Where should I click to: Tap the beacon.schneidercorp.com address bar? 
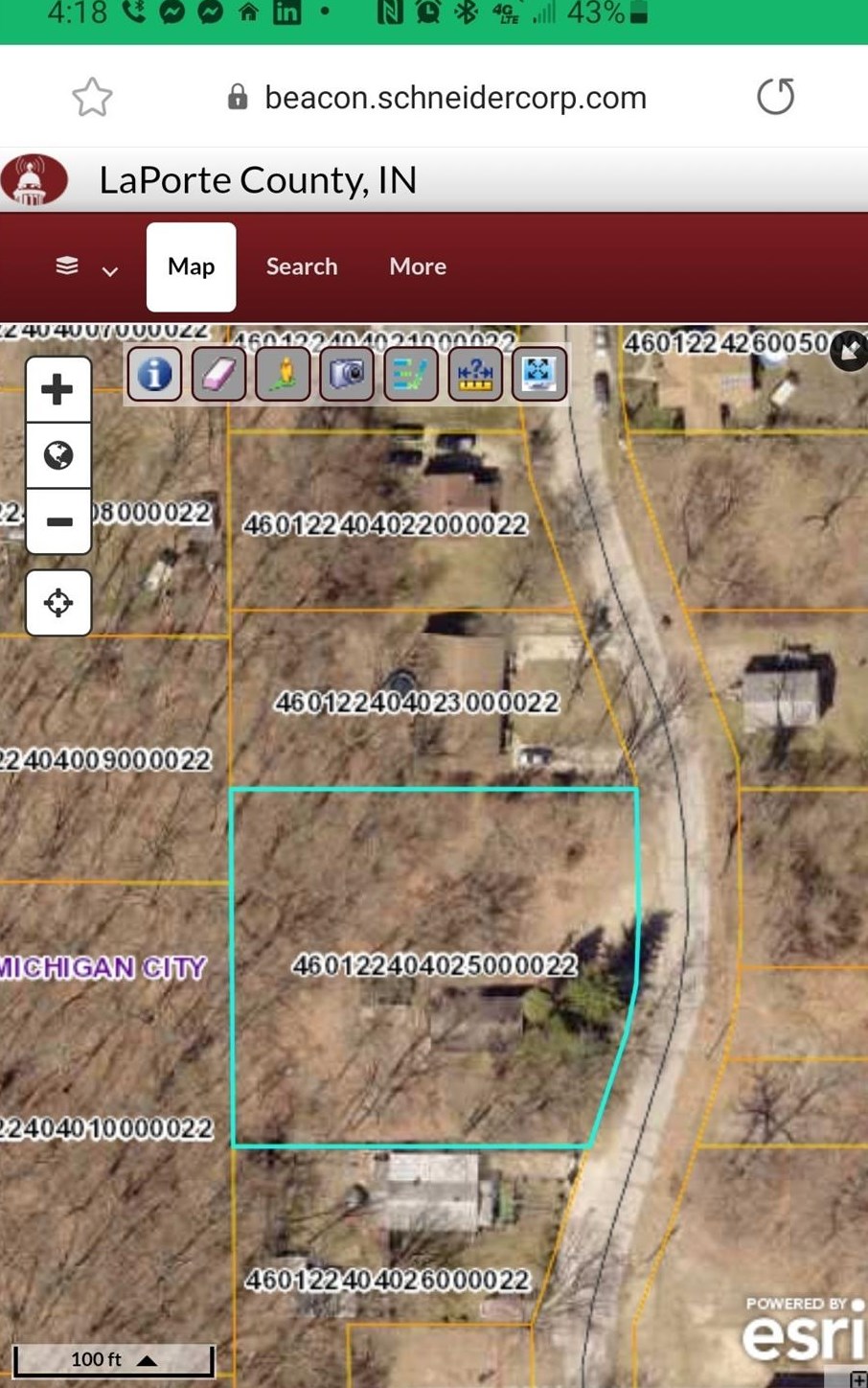[x=455, y=96]
